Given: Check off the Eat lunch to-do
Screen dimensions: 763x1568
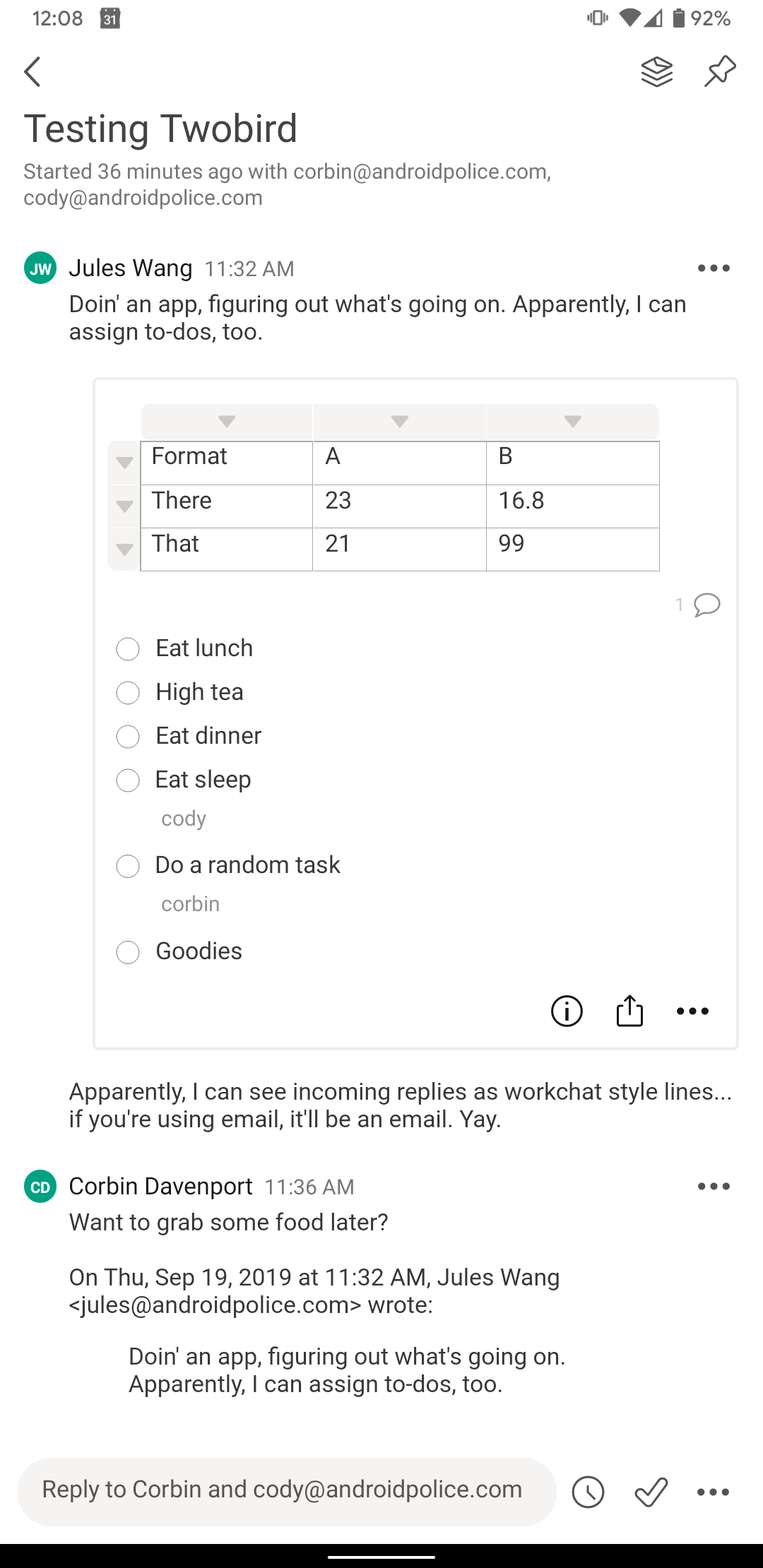Looking at the screenshot, I should point(128,649).
